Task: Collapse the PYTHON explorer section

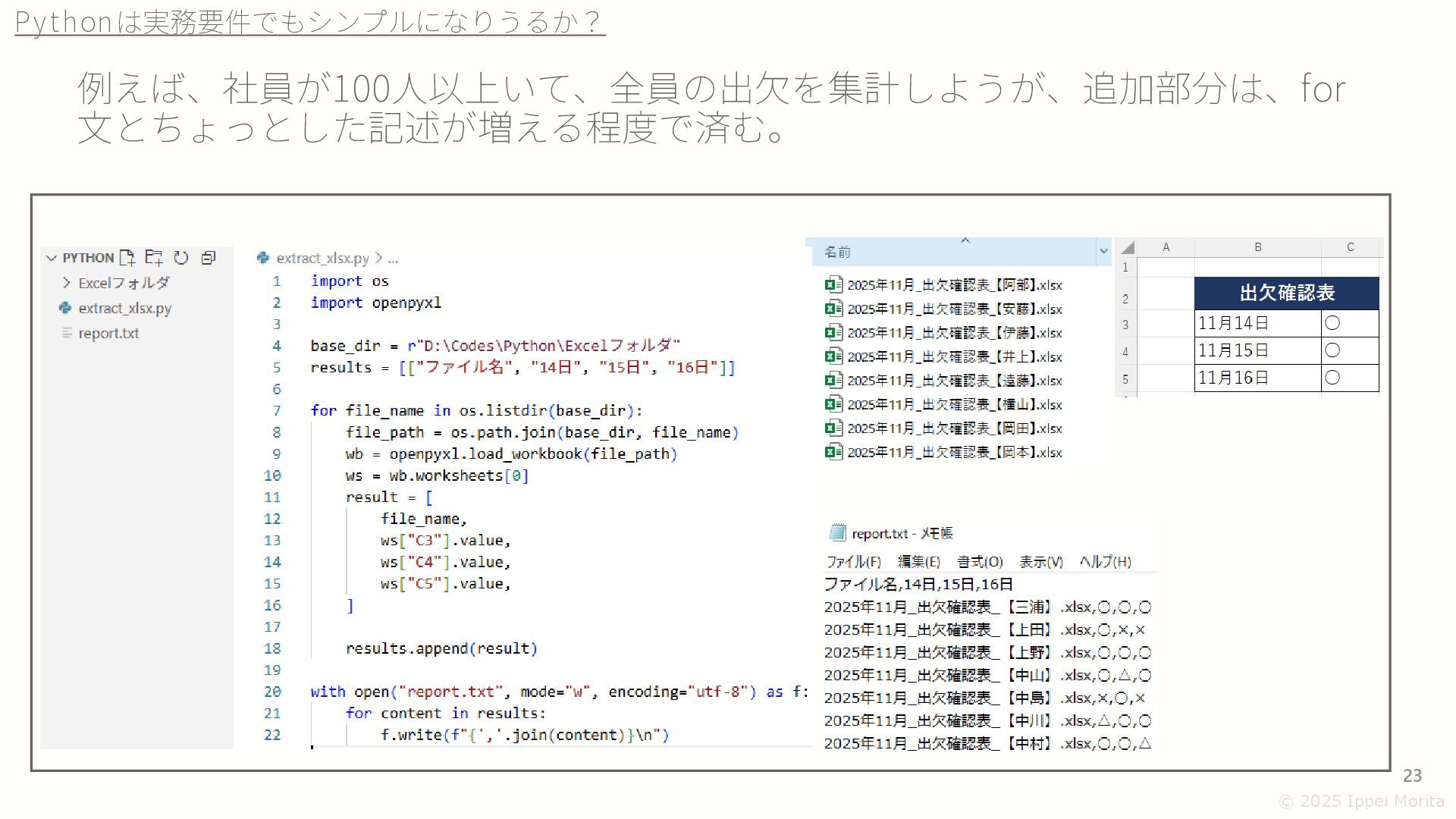Action: tap(52, 258)
